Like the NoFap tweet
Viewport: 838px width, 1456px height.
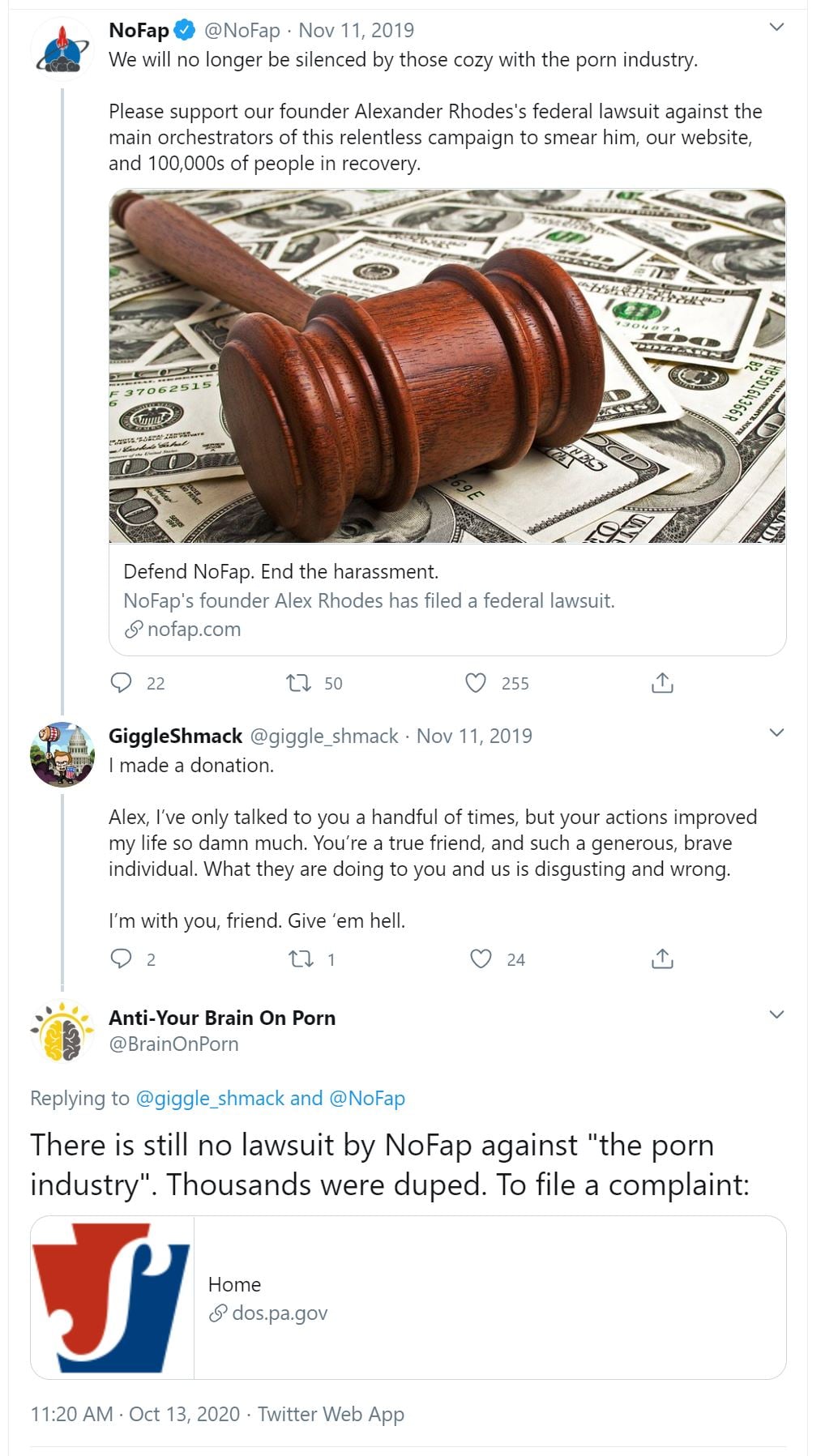click(x=476, y=683)
